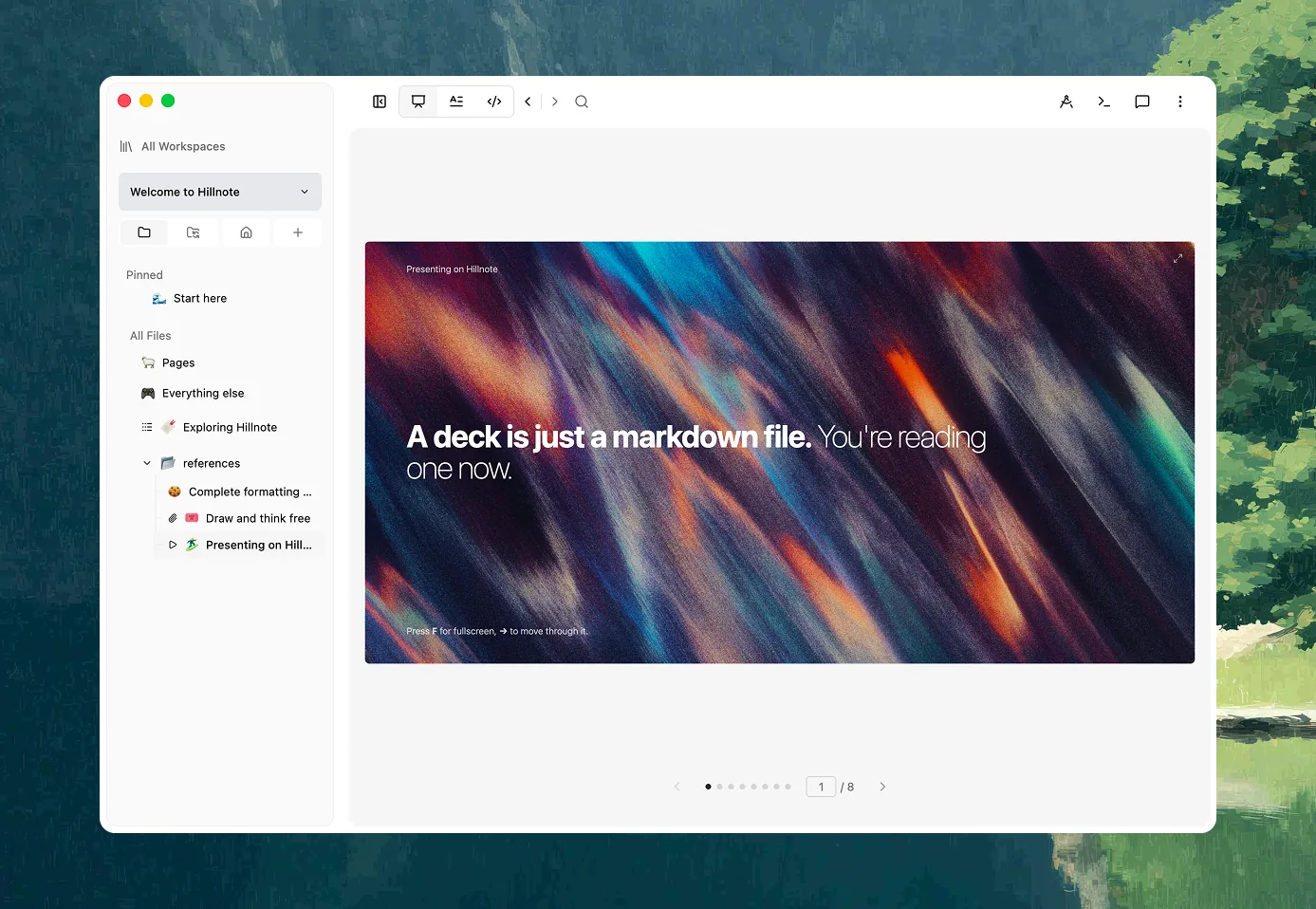The image size is (1316, 909).
Task: Open the terminal prompt icon
Action: (x=1104, y=102)
